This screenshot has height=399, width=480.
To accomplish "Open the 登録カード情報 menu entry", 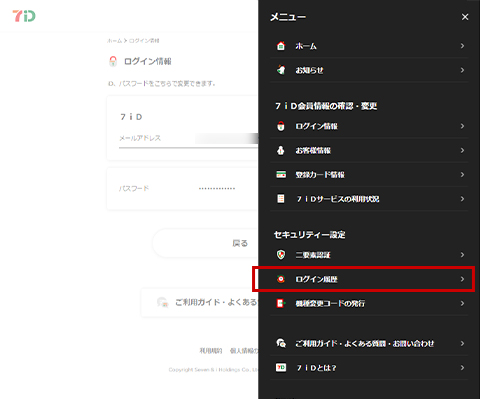I will [369, 175].
